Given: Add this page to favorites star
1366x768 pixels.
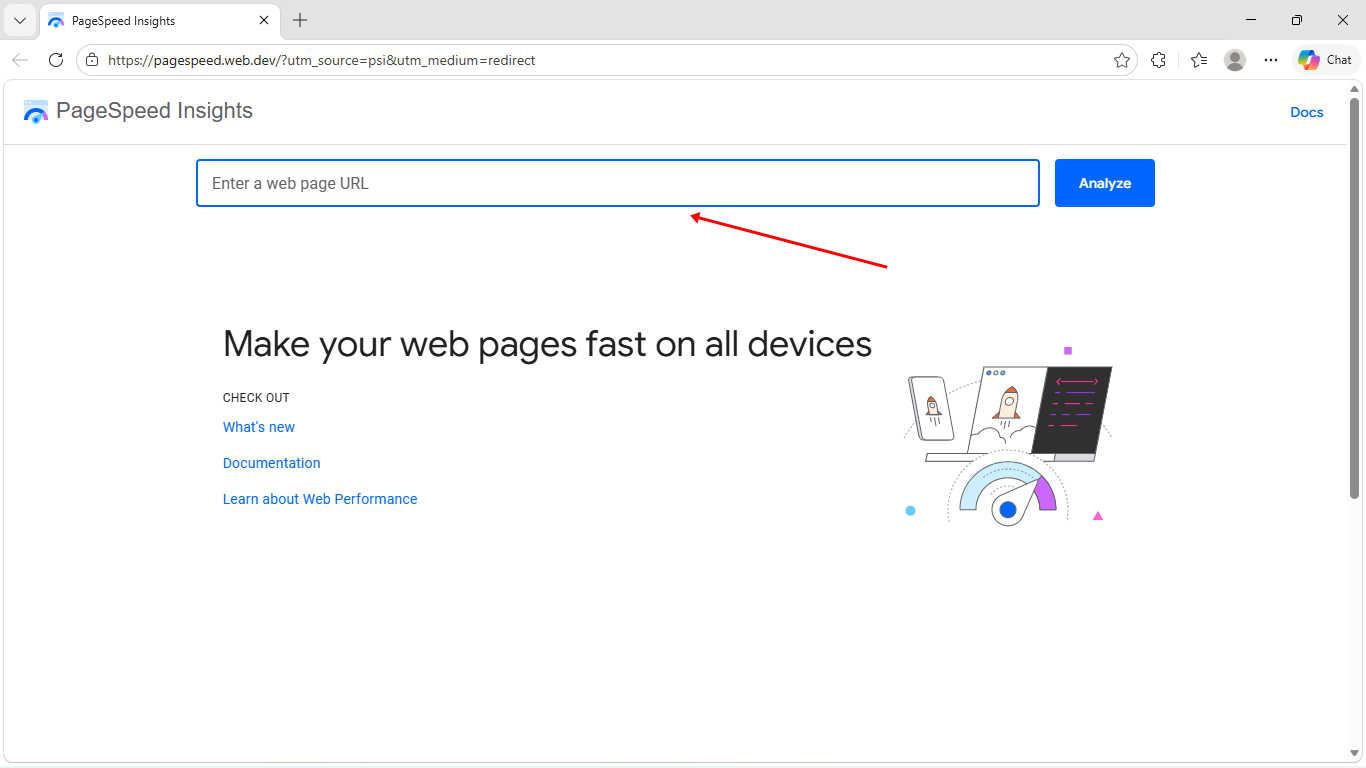Looking at the screenshot, I should click(x=1121, y=60).
